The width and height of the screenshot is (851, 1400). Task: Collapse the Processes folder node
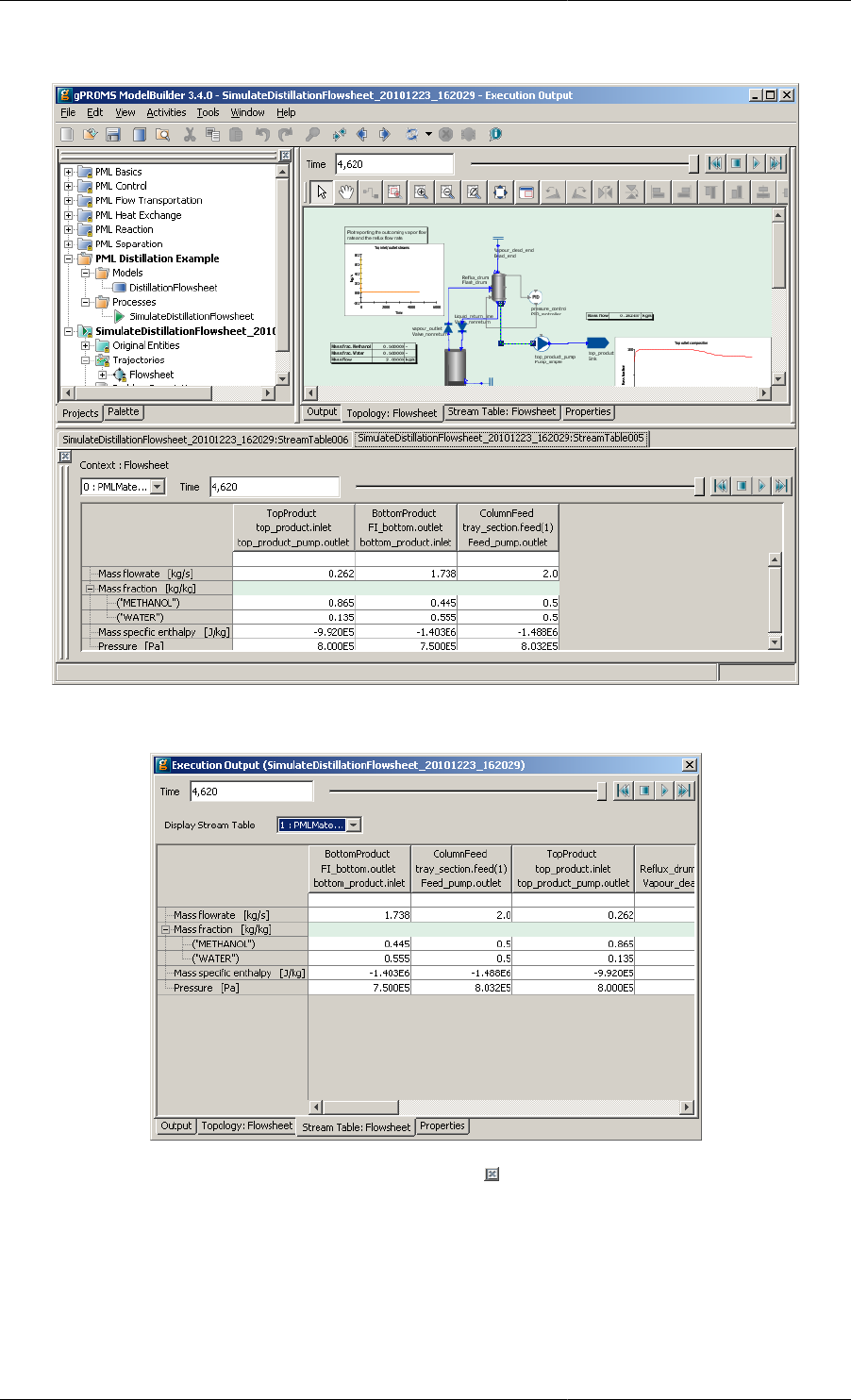pyautogui.click(x=85, y=302)
